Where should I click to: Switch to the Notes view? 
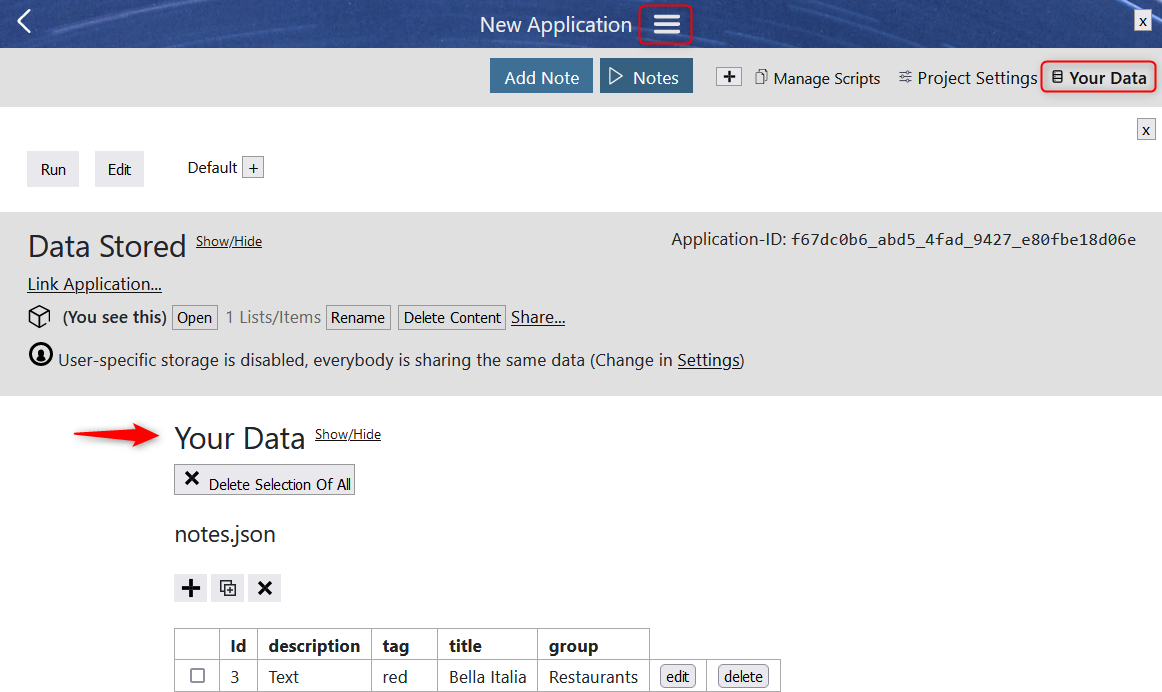click(x=646, y=75)
